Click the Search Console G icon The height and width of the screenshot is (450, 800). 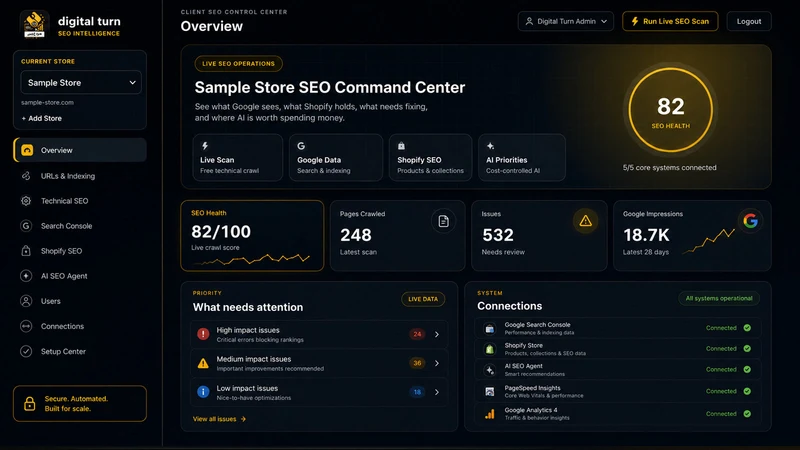coord(26,226)
